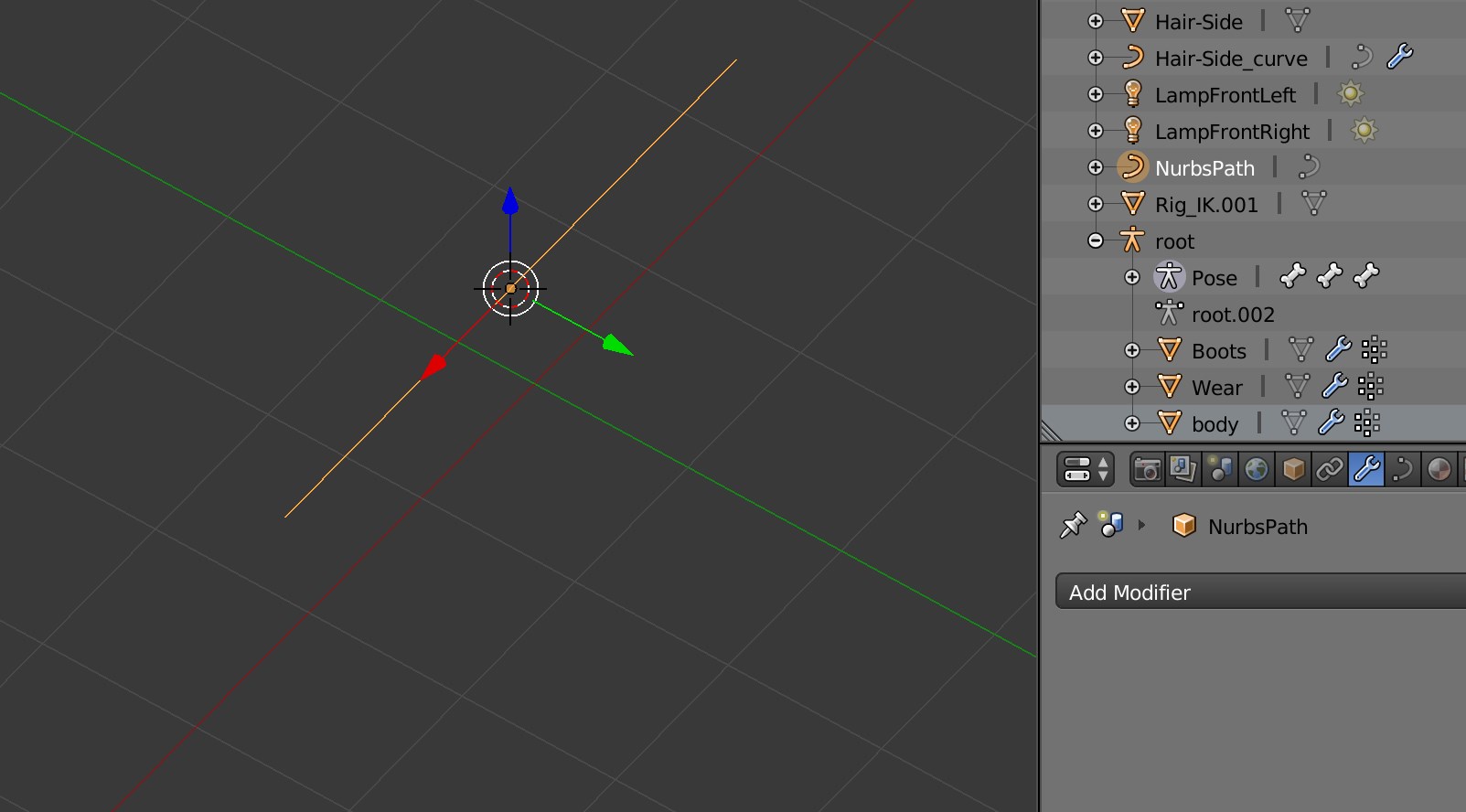
Task: Expand the NurbsPath outliner entry
Action: point(1096,167)
